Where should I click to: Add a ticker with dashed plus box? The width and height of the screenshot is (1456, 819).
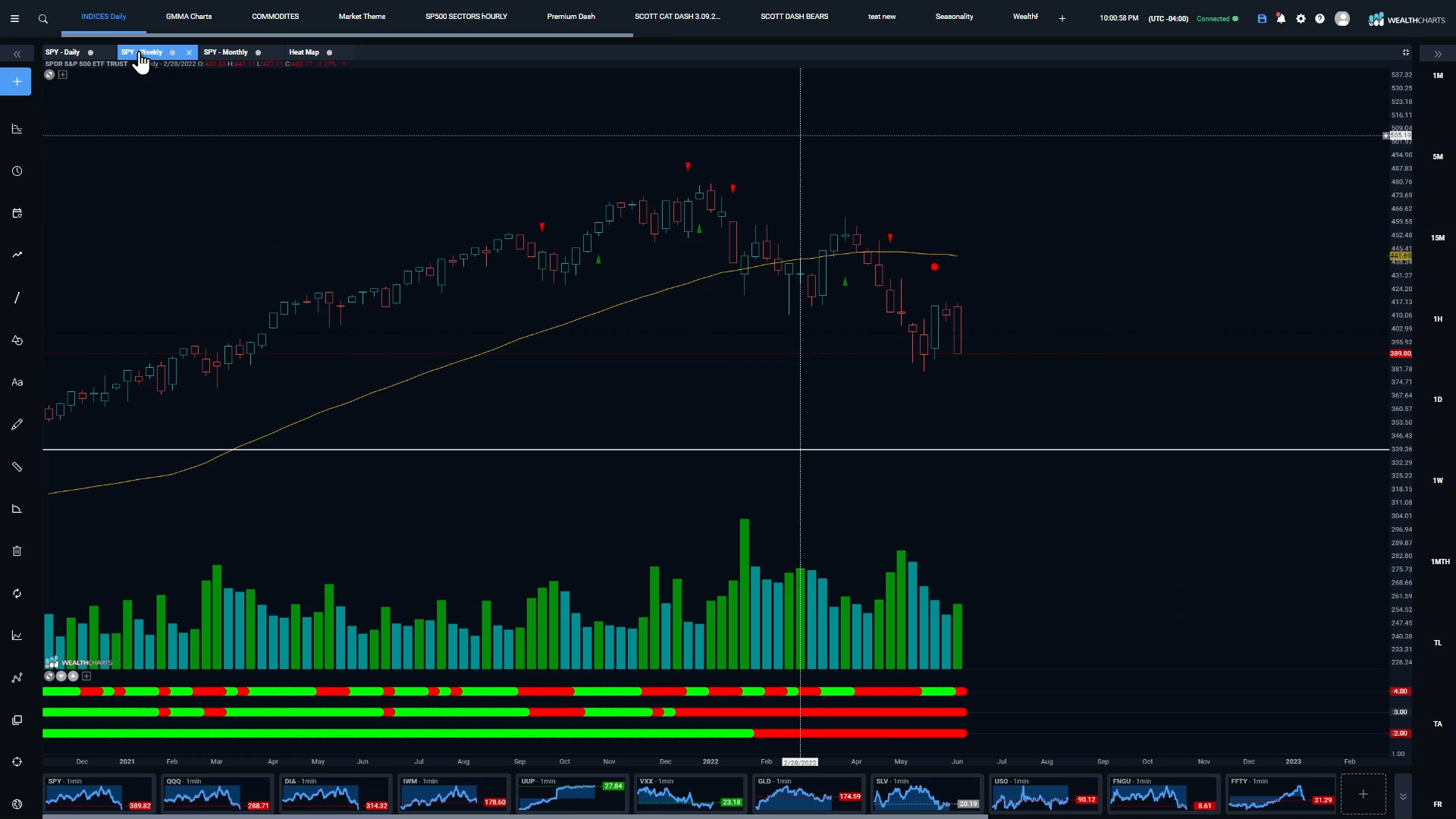(x=1363, y=794)
